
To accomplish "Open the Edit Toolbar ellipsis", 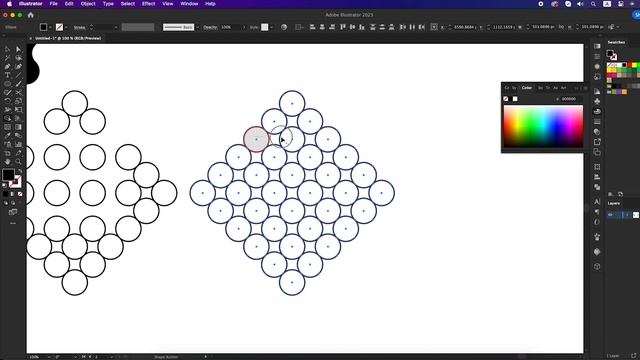I will (x=13, y=223).
